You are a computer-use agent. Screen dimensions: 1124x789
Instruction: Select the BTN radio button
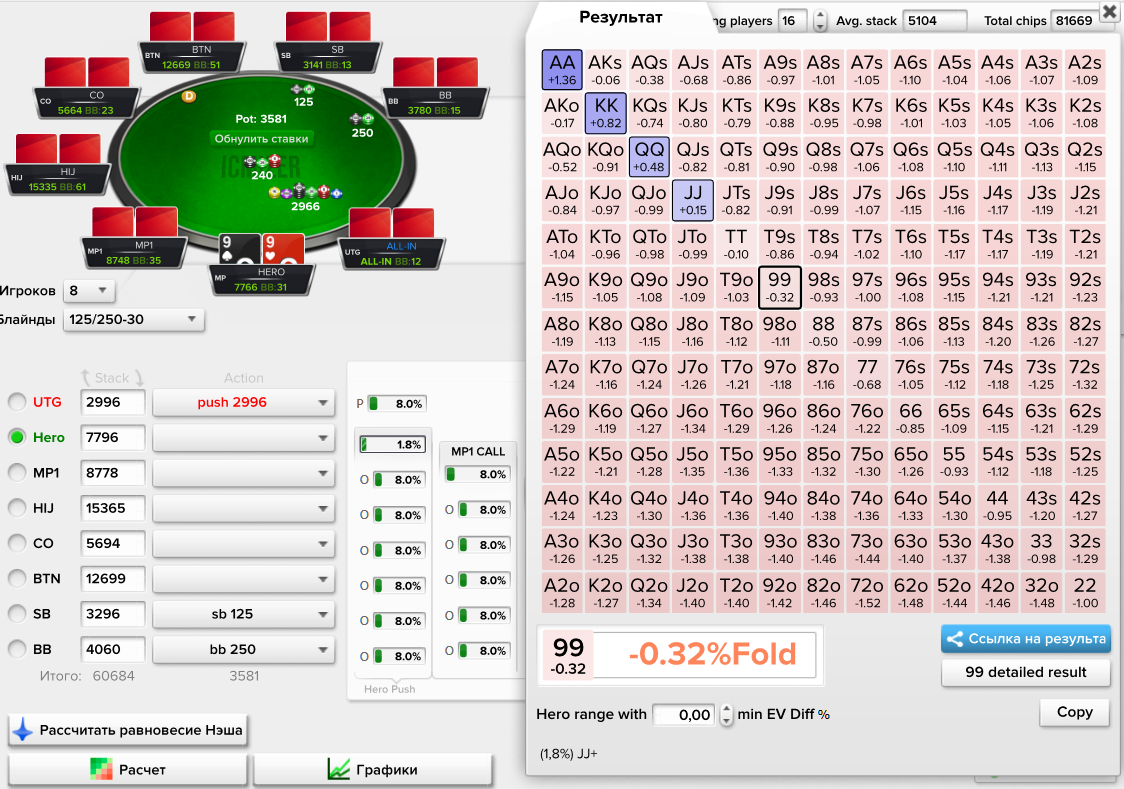(17, 578)
